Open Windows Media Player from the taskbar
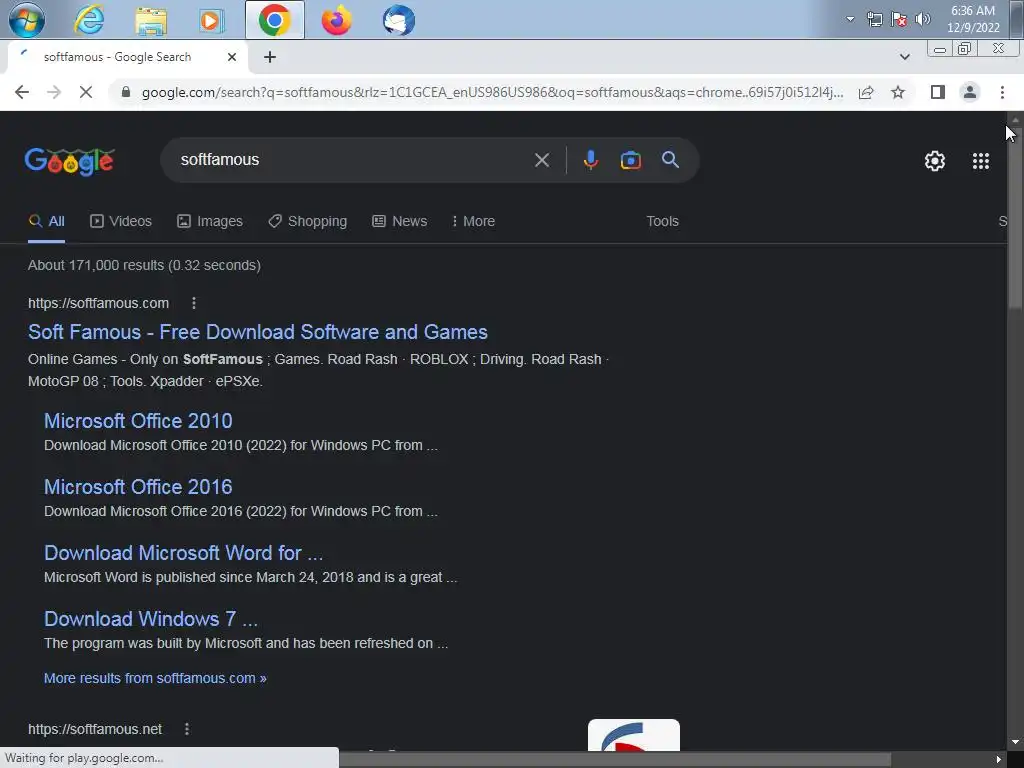Image resolution: width=1024 pixels, height=768 pixels. point(211,20)
